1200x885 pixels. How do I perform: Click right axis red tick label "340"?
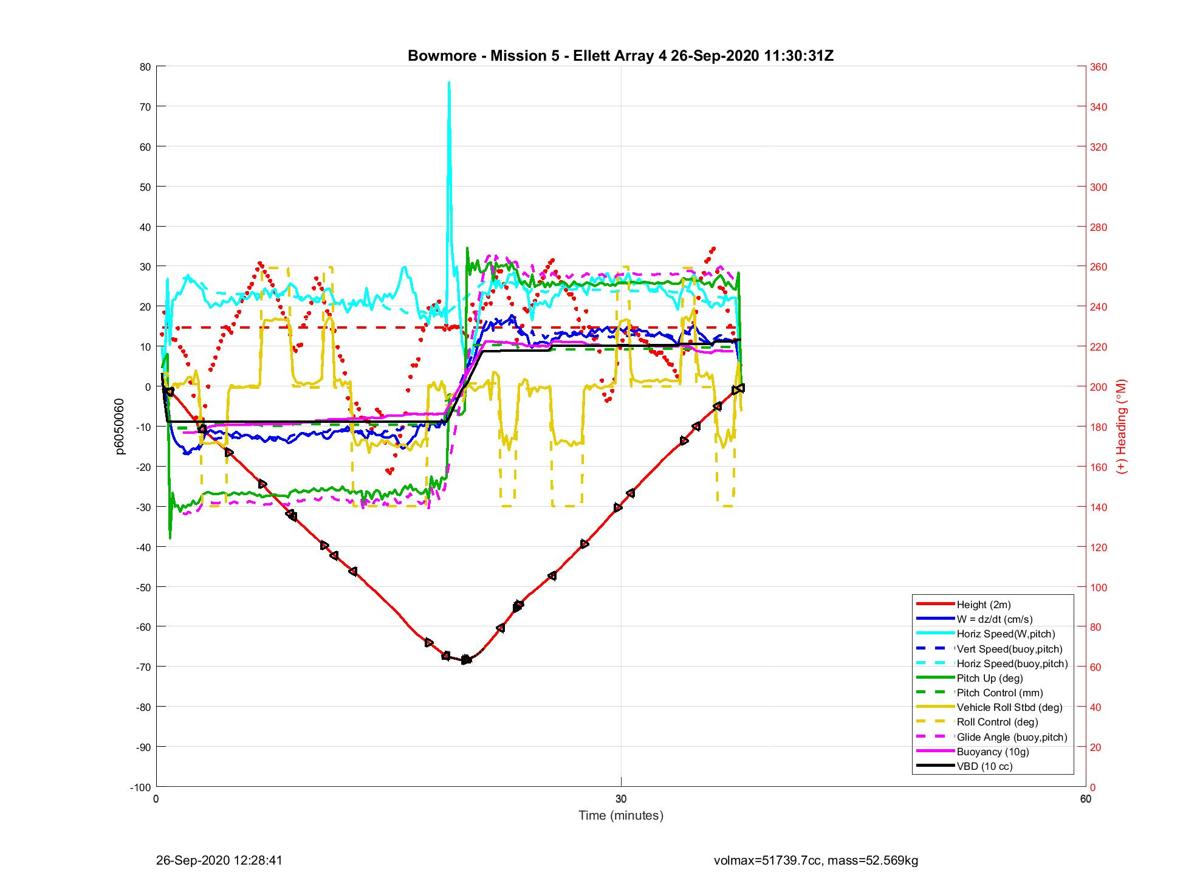click(x=1099, y=107)
